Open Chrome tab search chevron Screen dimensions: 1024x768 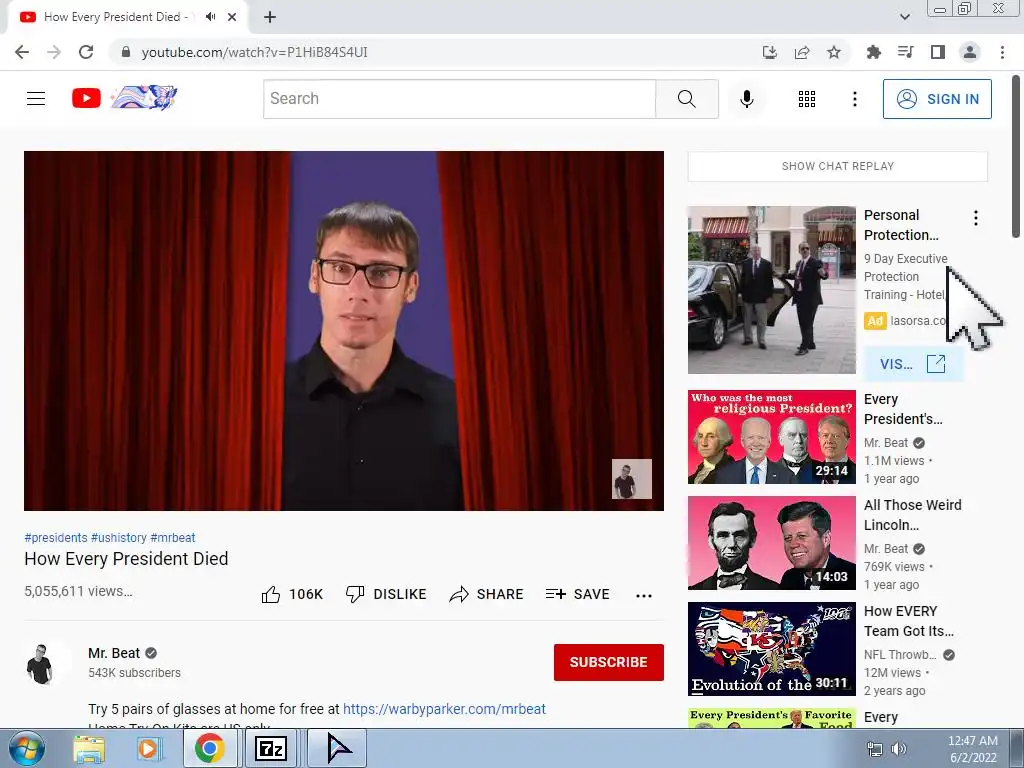click(x=904, y=17)
